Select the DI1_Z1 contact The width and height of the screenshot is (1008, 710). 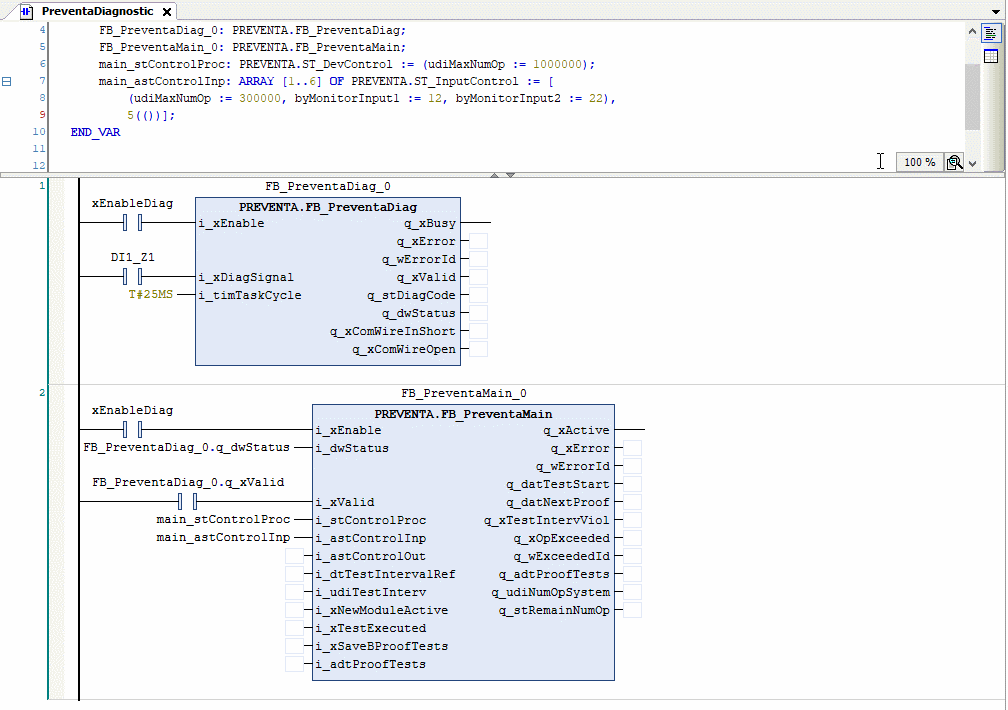point(134,276)
